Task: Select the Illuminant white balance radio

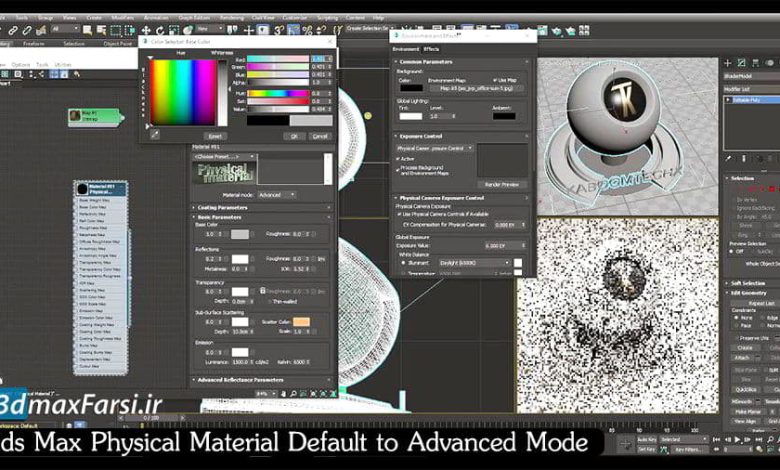Action: pyautogui.click(x=403, y=263)
